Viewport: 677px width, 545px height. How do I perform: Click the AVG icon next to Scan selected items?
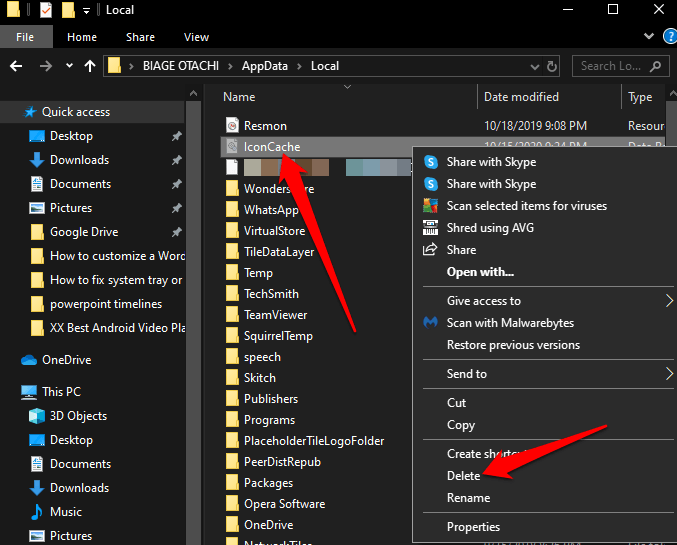[x=431, y=206]
